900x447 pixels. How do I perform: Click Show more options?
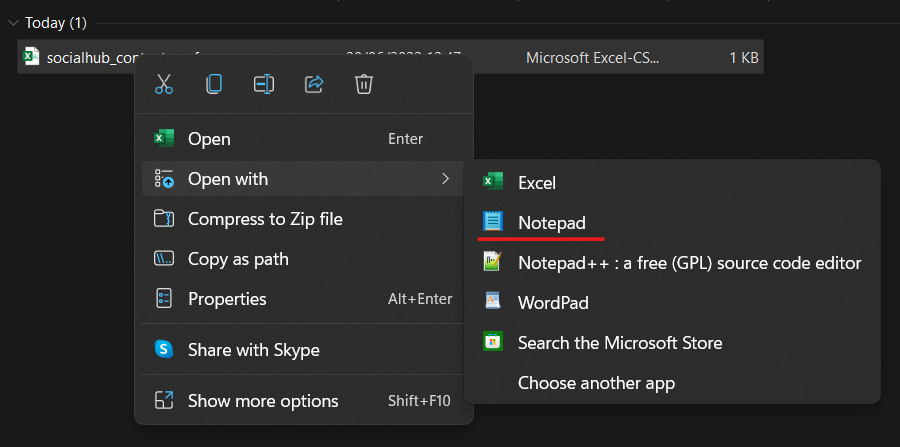click(263, 401)
